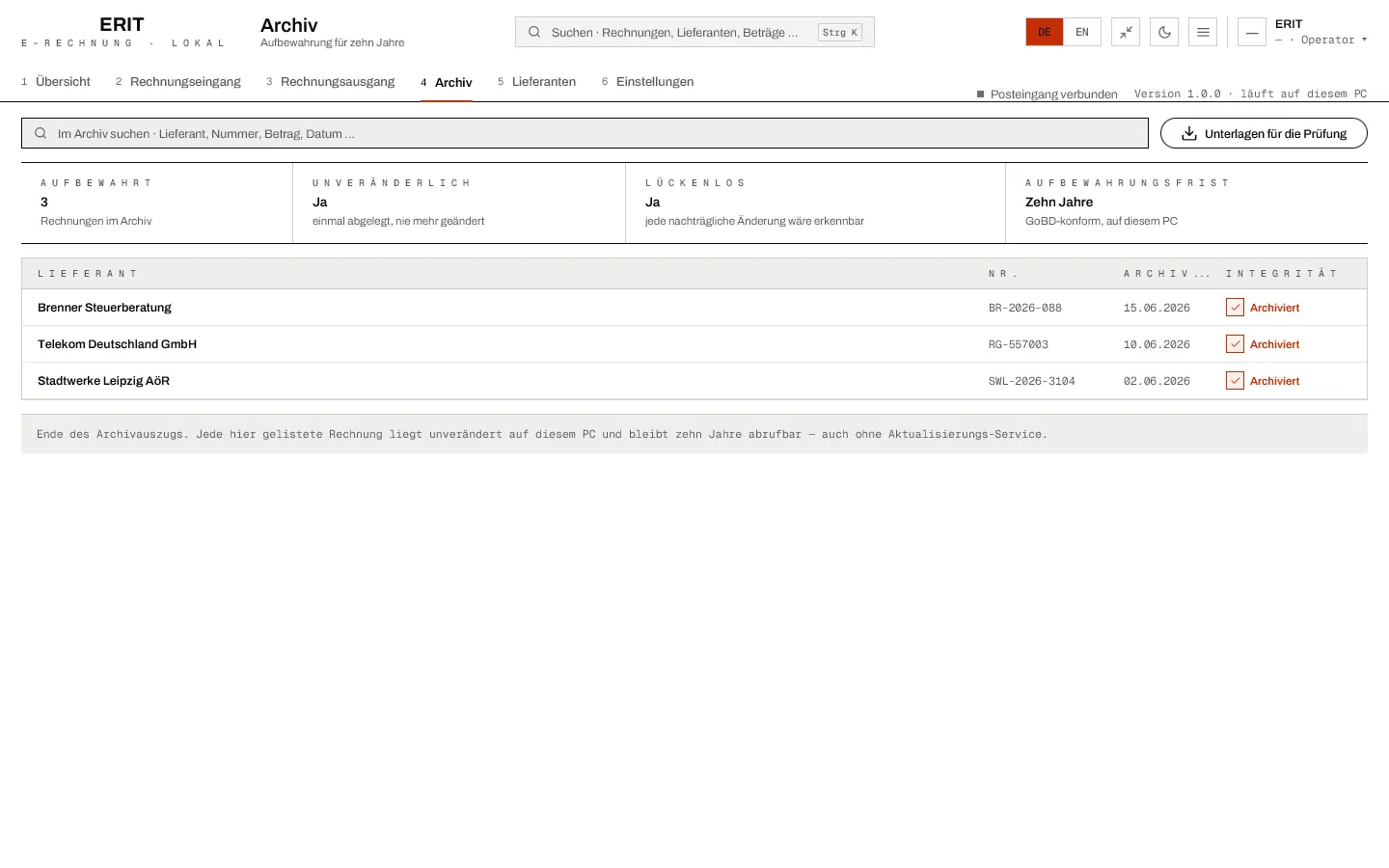
Task: Toggle compact view with the collapse arrows icon
Action: [1126, 32]
